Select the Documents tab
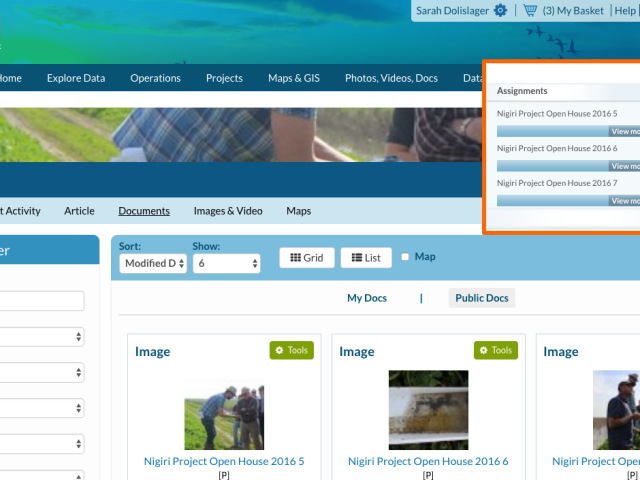This screenshot has height=480, width=640. tap(144, 211)
